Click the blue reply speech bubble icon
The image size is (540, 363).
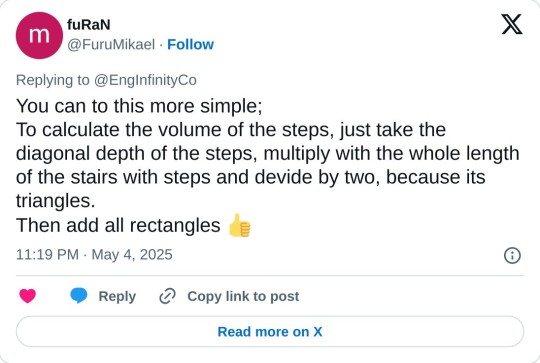(x=79, y=296)
